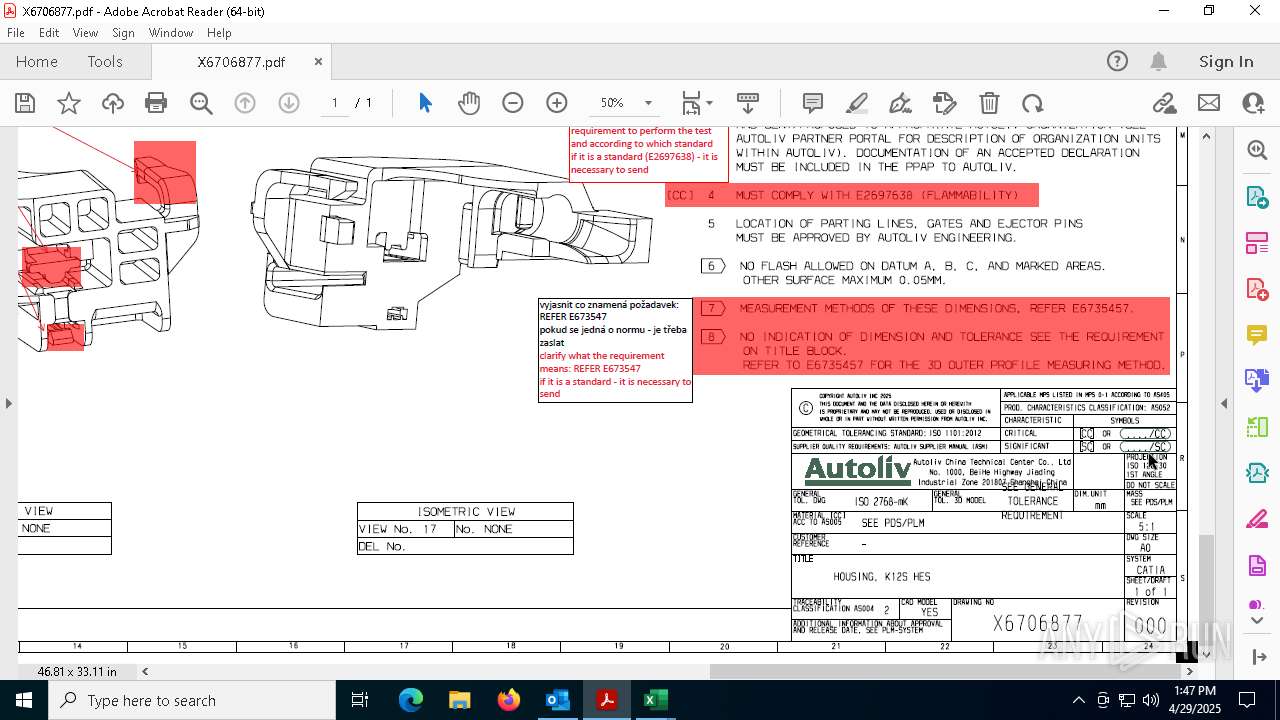The width and height of the screenshot is (1280, 720).
Task: Open Outlook from the taskbar
Action: pyautogui.click(x=558, y=700)
